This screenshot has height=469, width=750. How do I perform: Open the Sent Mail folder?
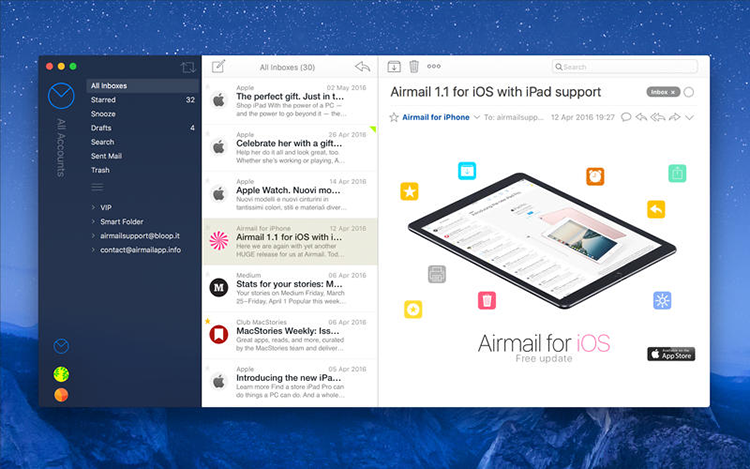[106, 156]
